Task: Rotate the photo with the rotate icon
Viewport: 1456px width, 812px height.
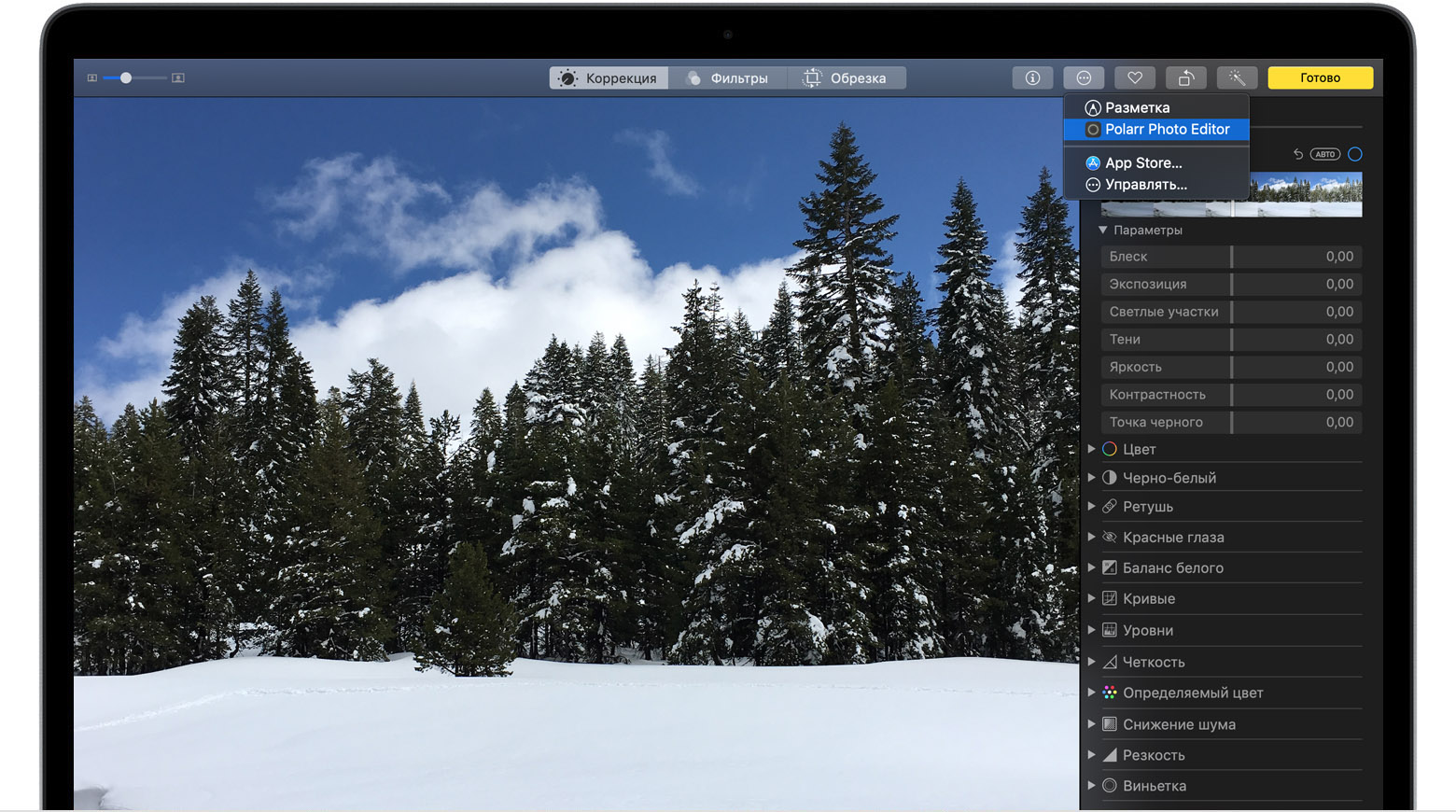Action: pos(1185,78)
